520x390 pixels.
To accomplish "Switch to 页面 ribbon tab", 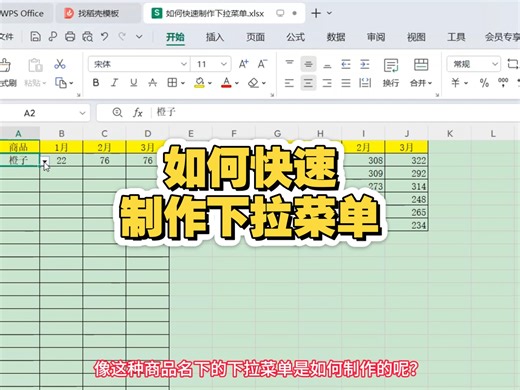I will [x=255, y=37].
